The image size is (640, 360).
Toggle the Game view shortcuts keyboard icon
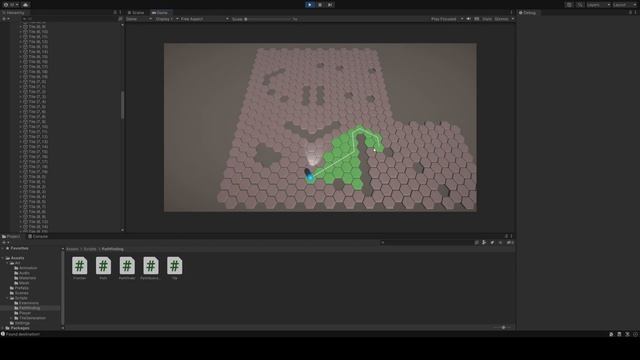pyautogui.click(x=477, y=19)
